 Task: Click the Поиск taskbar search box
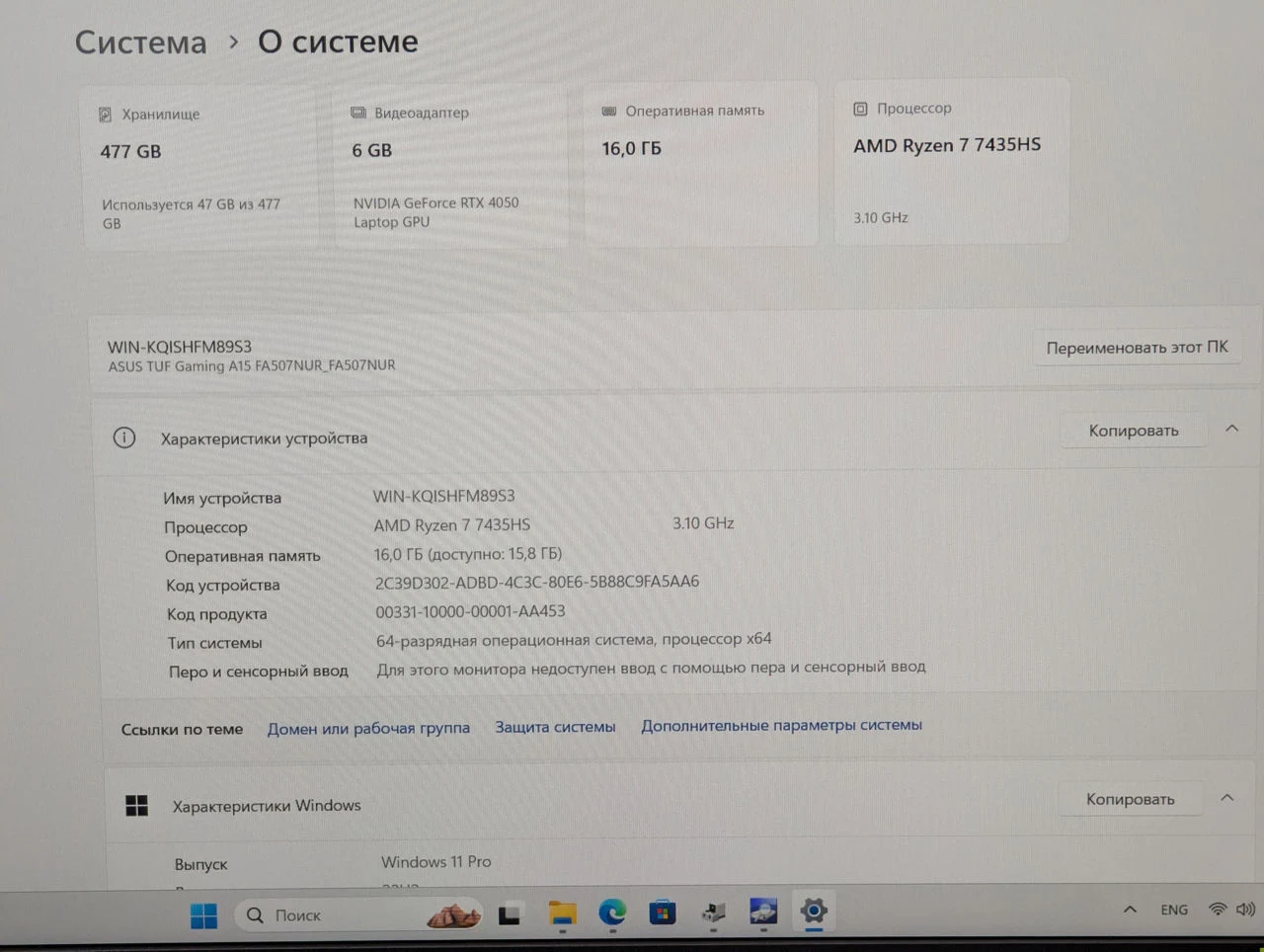click(359, 915)
